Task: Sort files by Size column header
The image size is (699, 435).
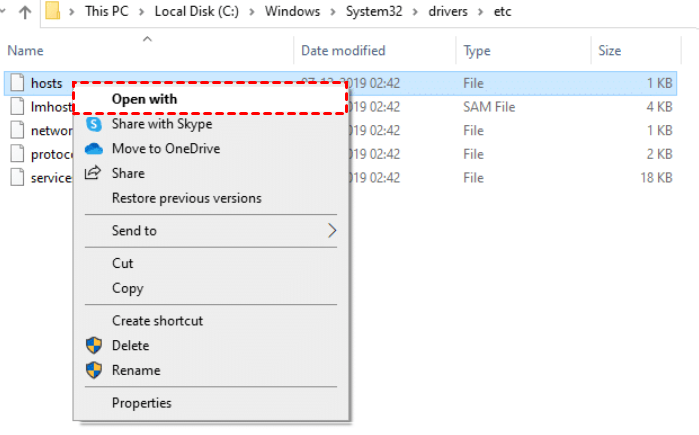Action: click(609, 50)
